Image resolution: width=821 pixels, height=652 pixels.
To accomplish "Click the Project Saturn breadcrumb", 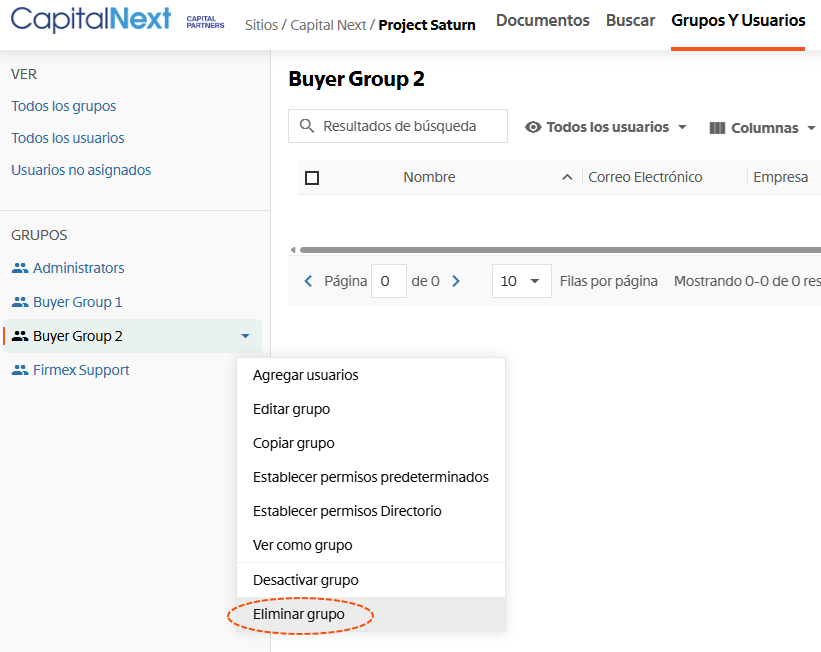I will tap(427, 25).
